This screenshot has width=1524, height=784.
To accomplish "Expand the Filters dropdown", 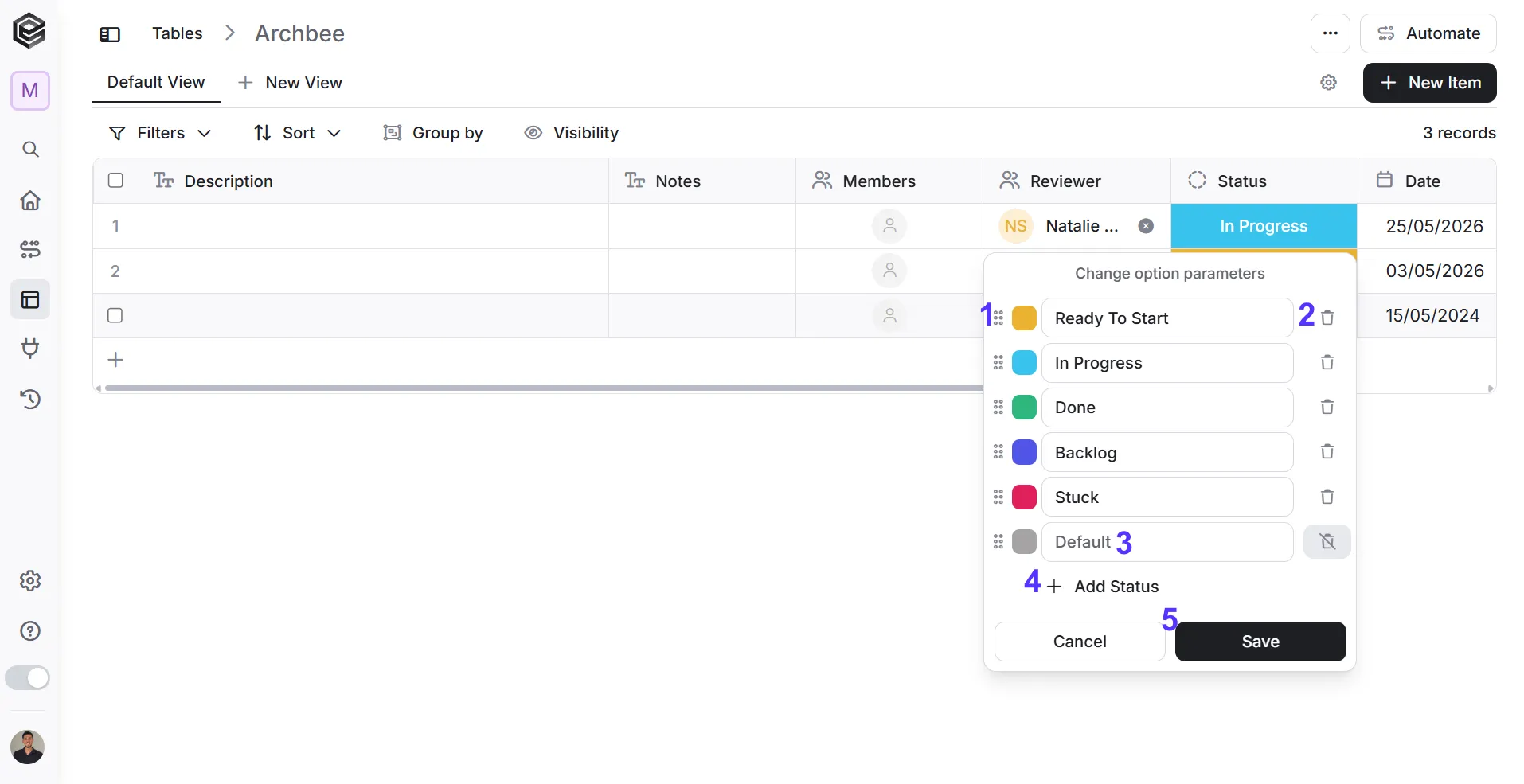I will coord(160,133).
